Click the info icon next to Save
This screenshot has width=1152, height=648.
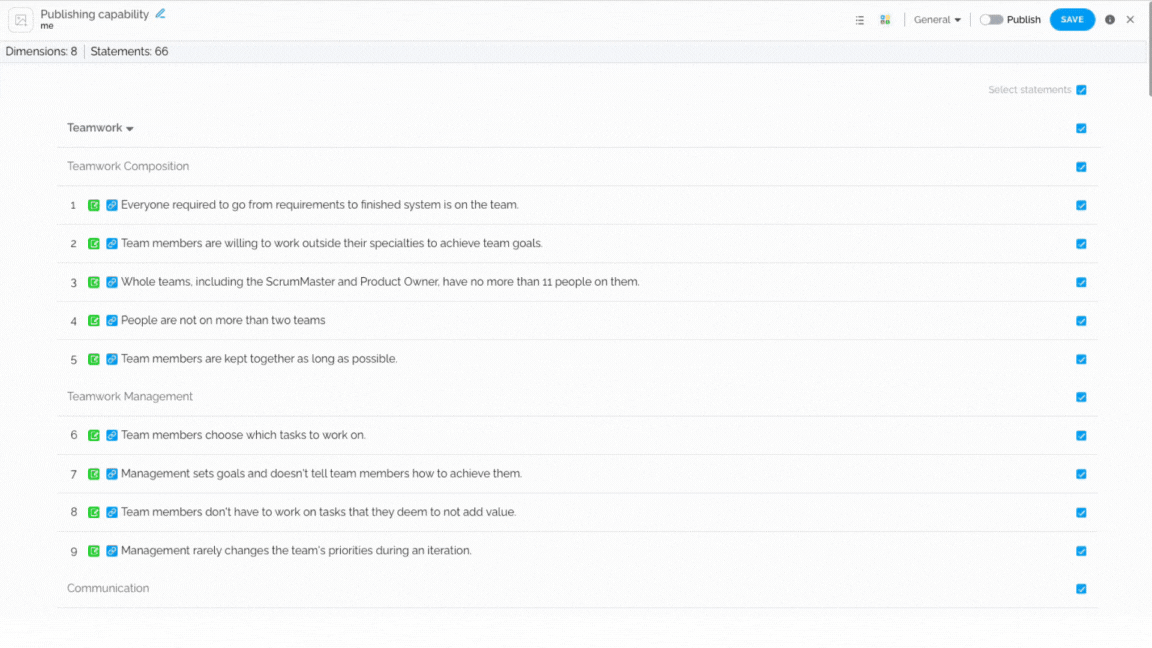pos(1110,20)
